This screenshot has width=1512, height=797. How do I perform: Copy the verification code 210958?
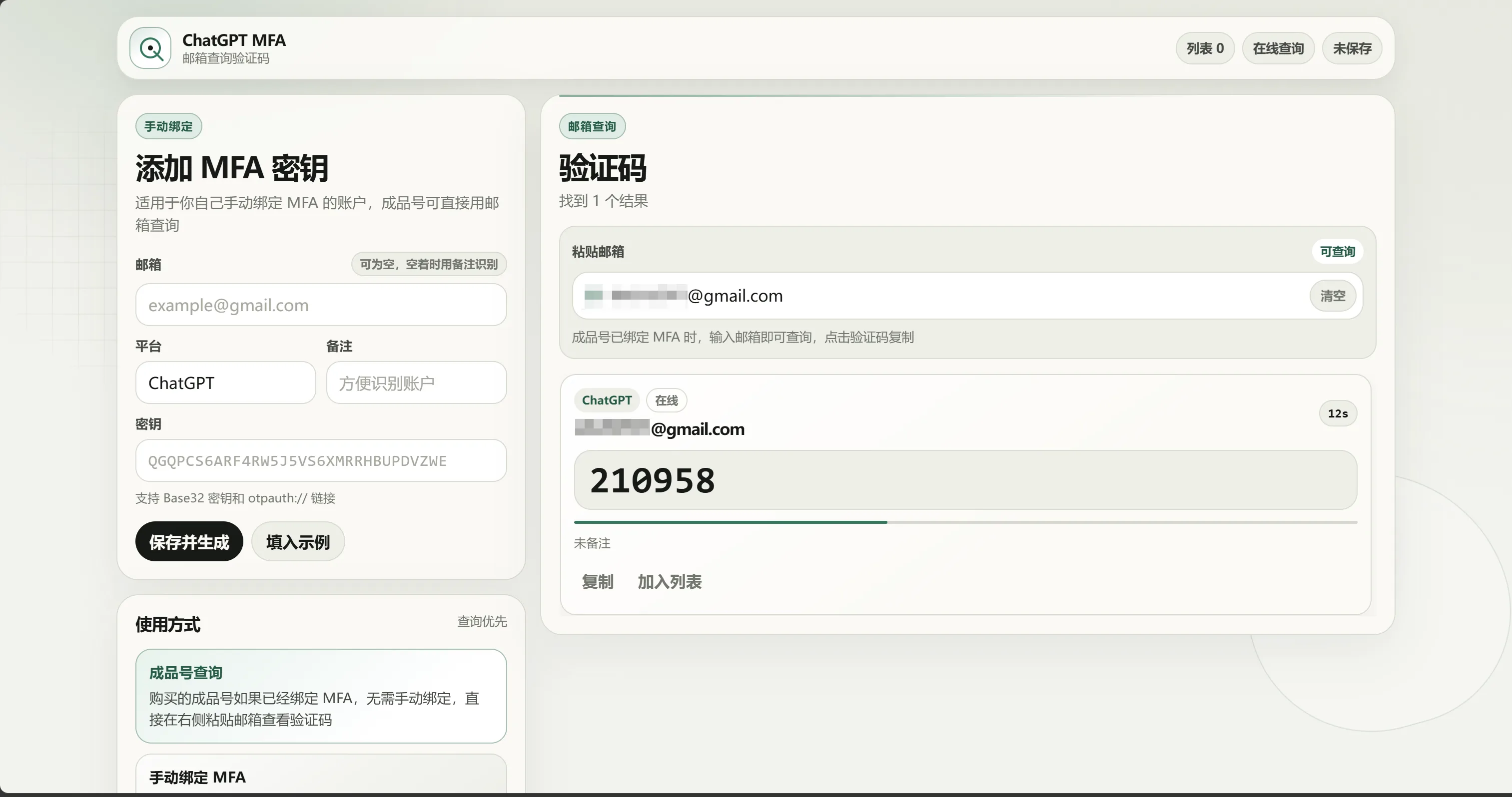965,480
